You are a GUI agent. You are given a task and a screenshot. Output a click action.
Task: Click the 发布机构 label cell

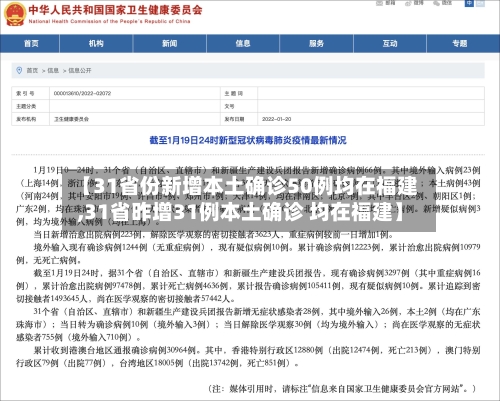pos(31,119)
